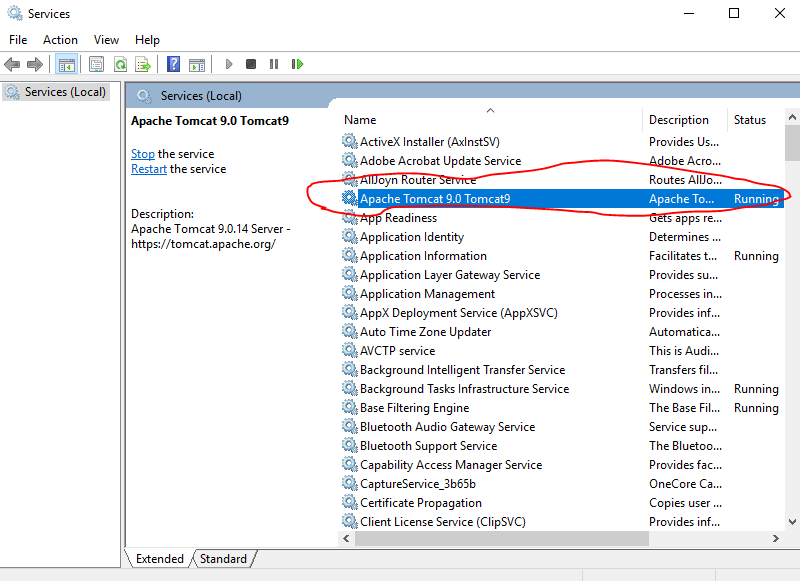
Task: Maximize the Services window
Action: pyautogui.click(x=734, y=13)
